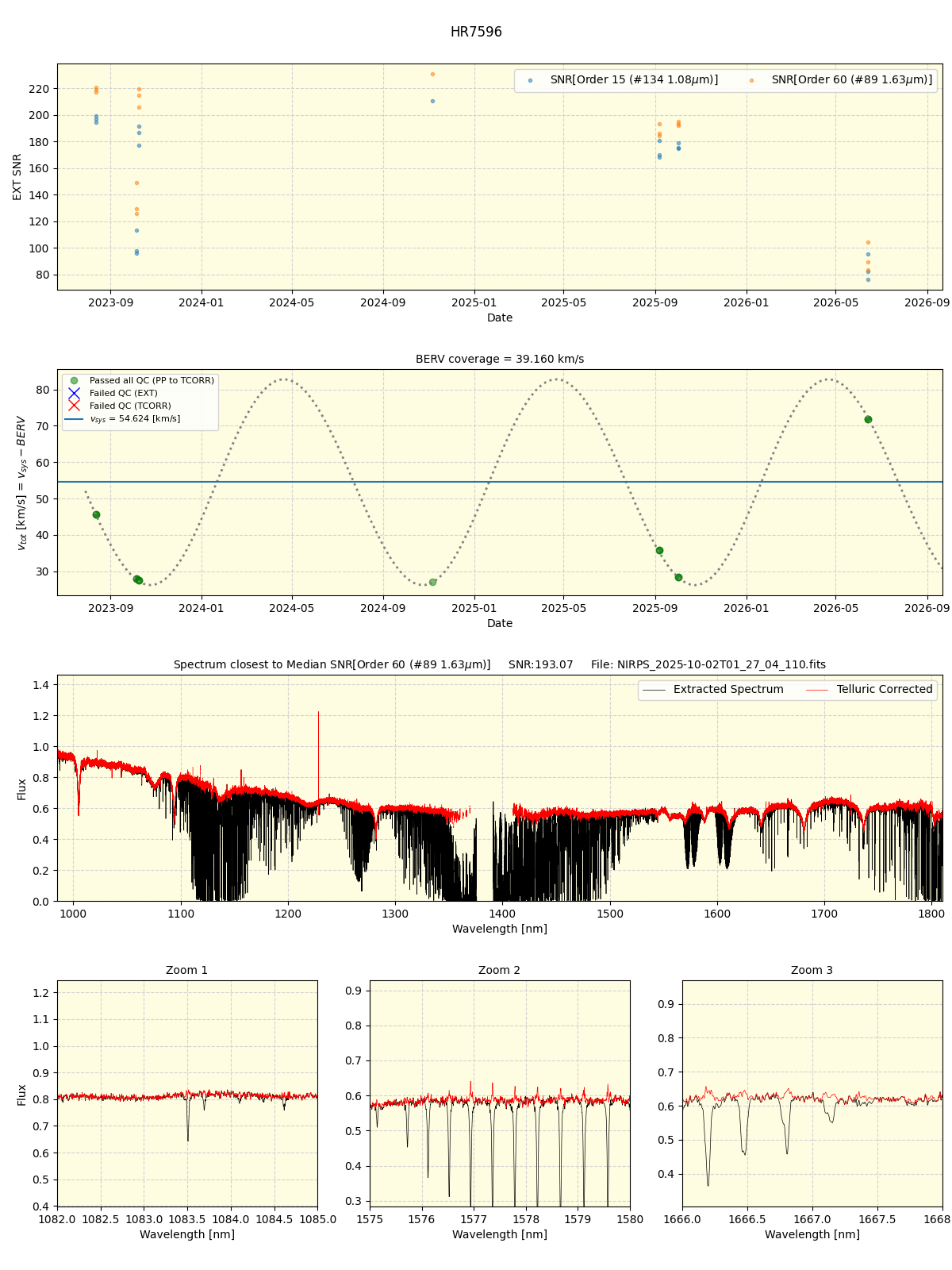Image resolution: width=952 pixels, height=1270 pixels.
Task: Click the Date x-axis label under the SNR plot
Action: coord(500,317)
